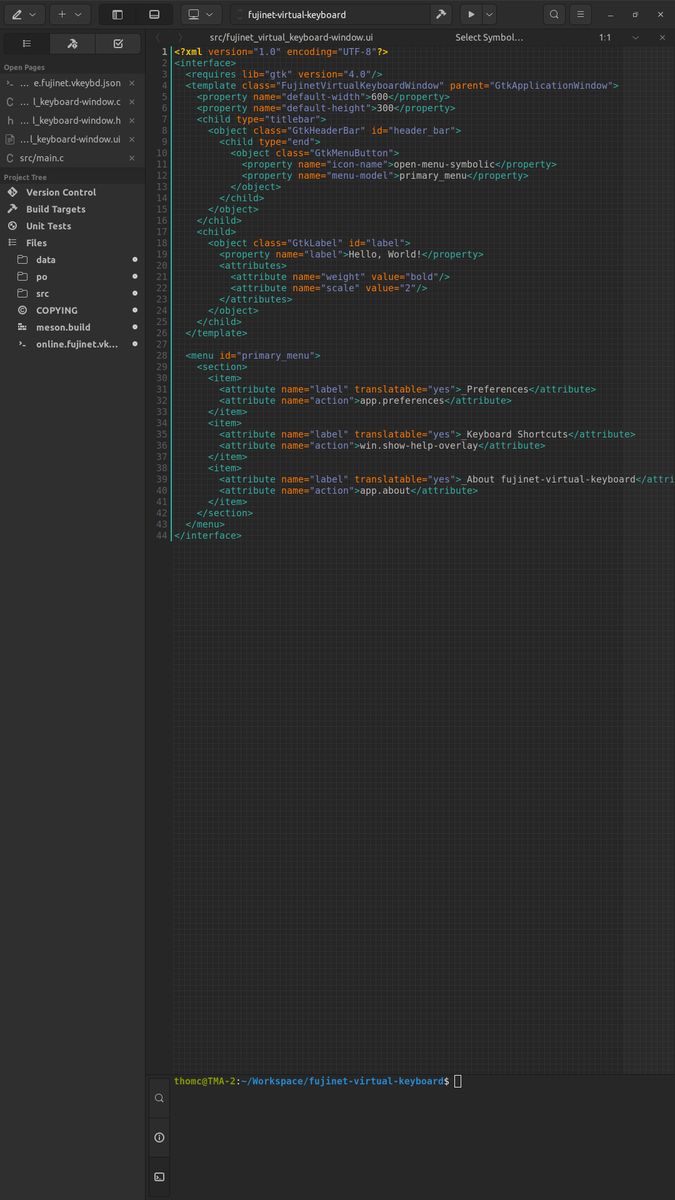Click the C file icon beside src/main.c

tap(10, 158)
